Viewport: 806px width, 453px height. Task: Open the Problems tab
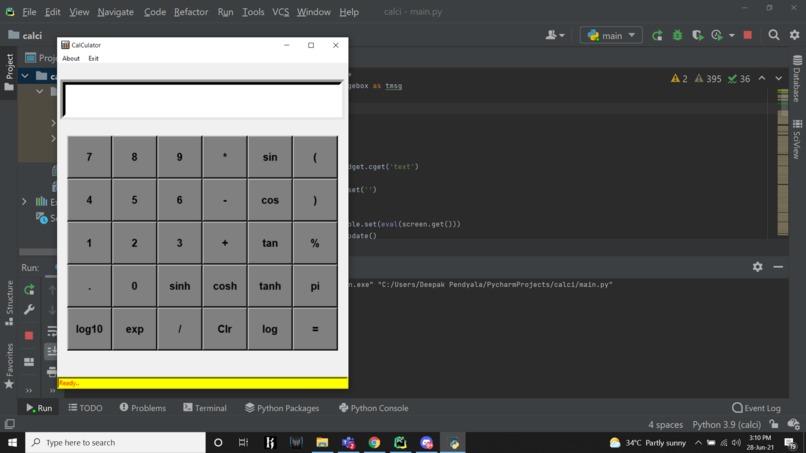coord(142,408)
